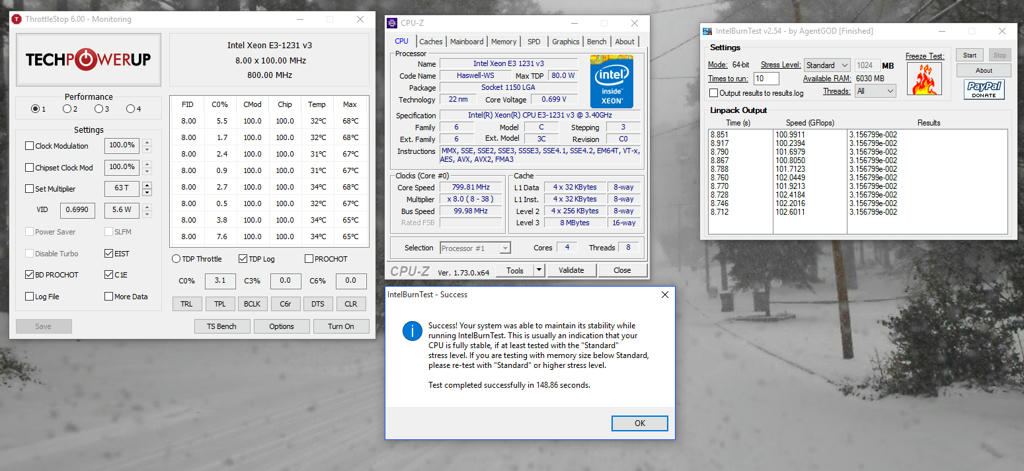Enable Output results to results.log
1024x471 pixels.
click(714, 93)
